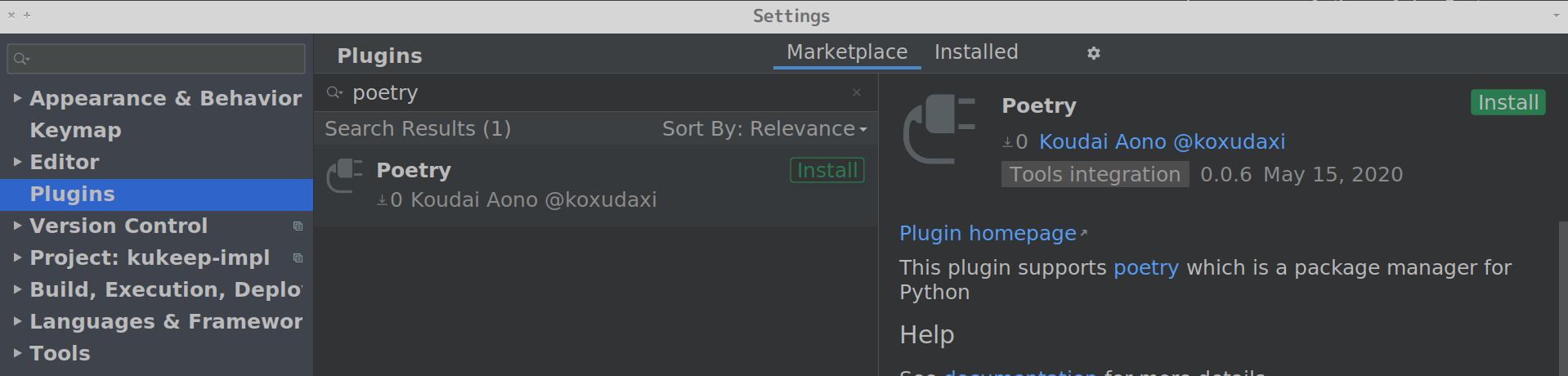The width and height of the screenshot is (1568, 376).
Task: Click the large Poetry plugin icon in details
Action: point(939,129)
